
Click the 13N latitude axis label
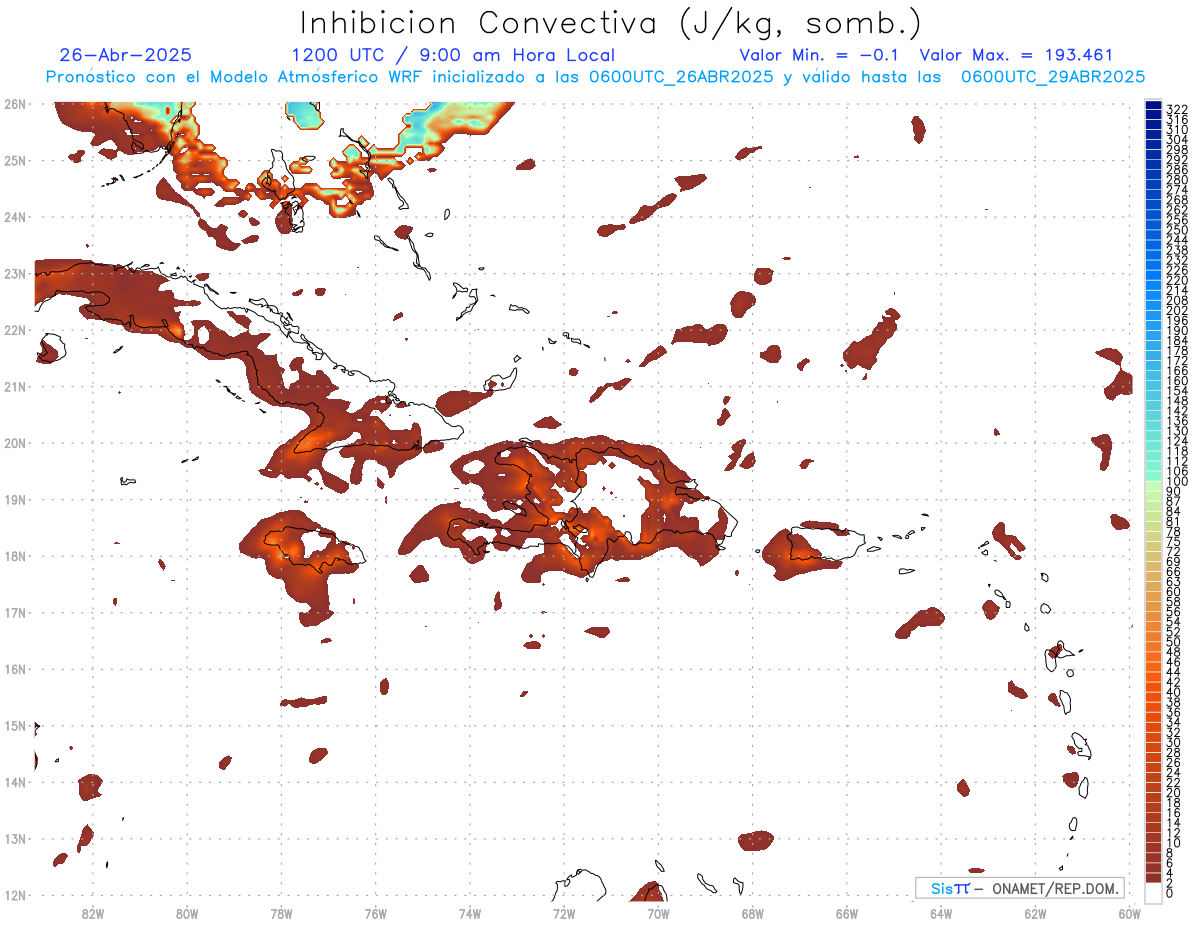16,839
